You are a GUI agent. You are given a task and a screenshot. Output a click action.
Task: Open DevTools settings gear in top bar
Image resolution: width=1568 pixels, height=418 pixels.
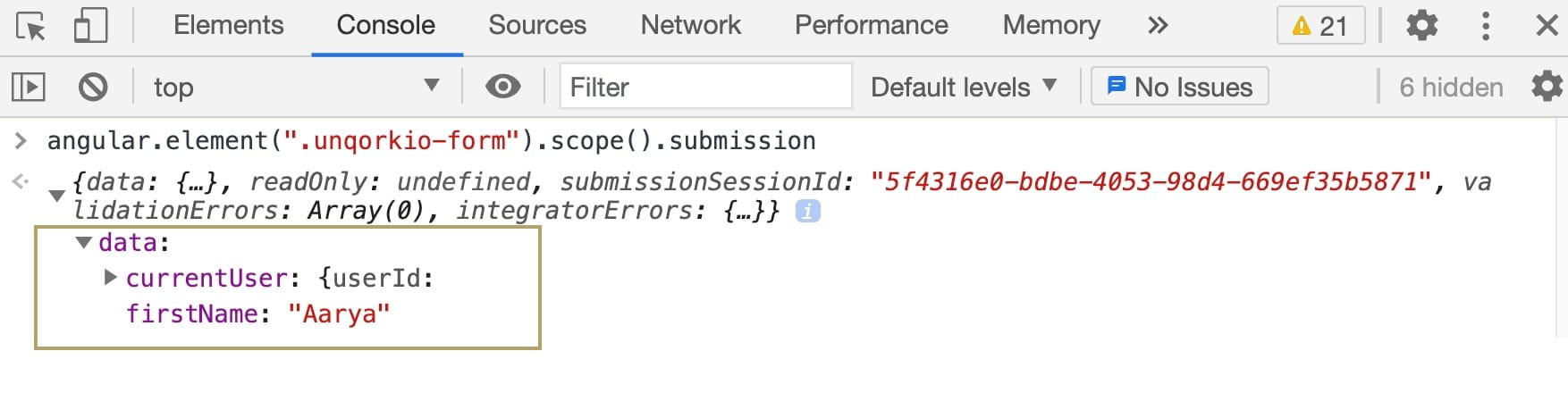(1421, 25)
